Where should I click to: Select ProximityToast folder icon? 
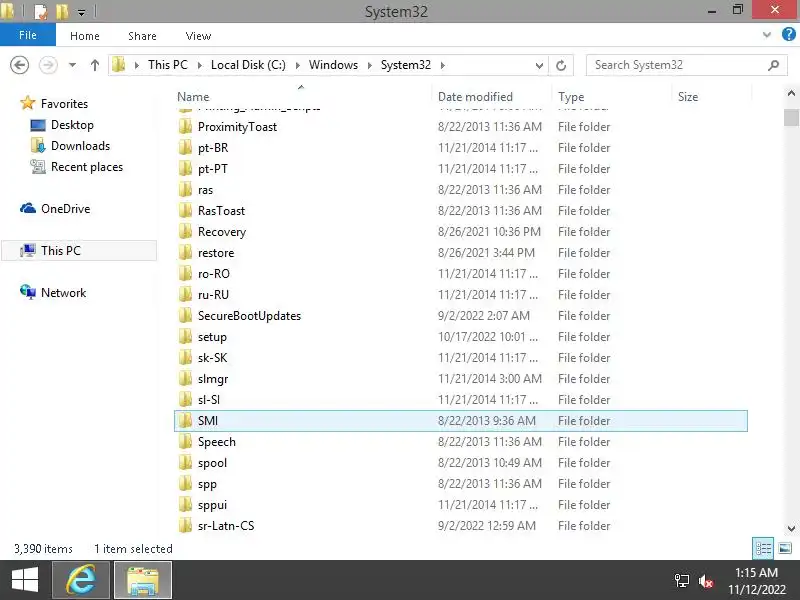point(186,127)
